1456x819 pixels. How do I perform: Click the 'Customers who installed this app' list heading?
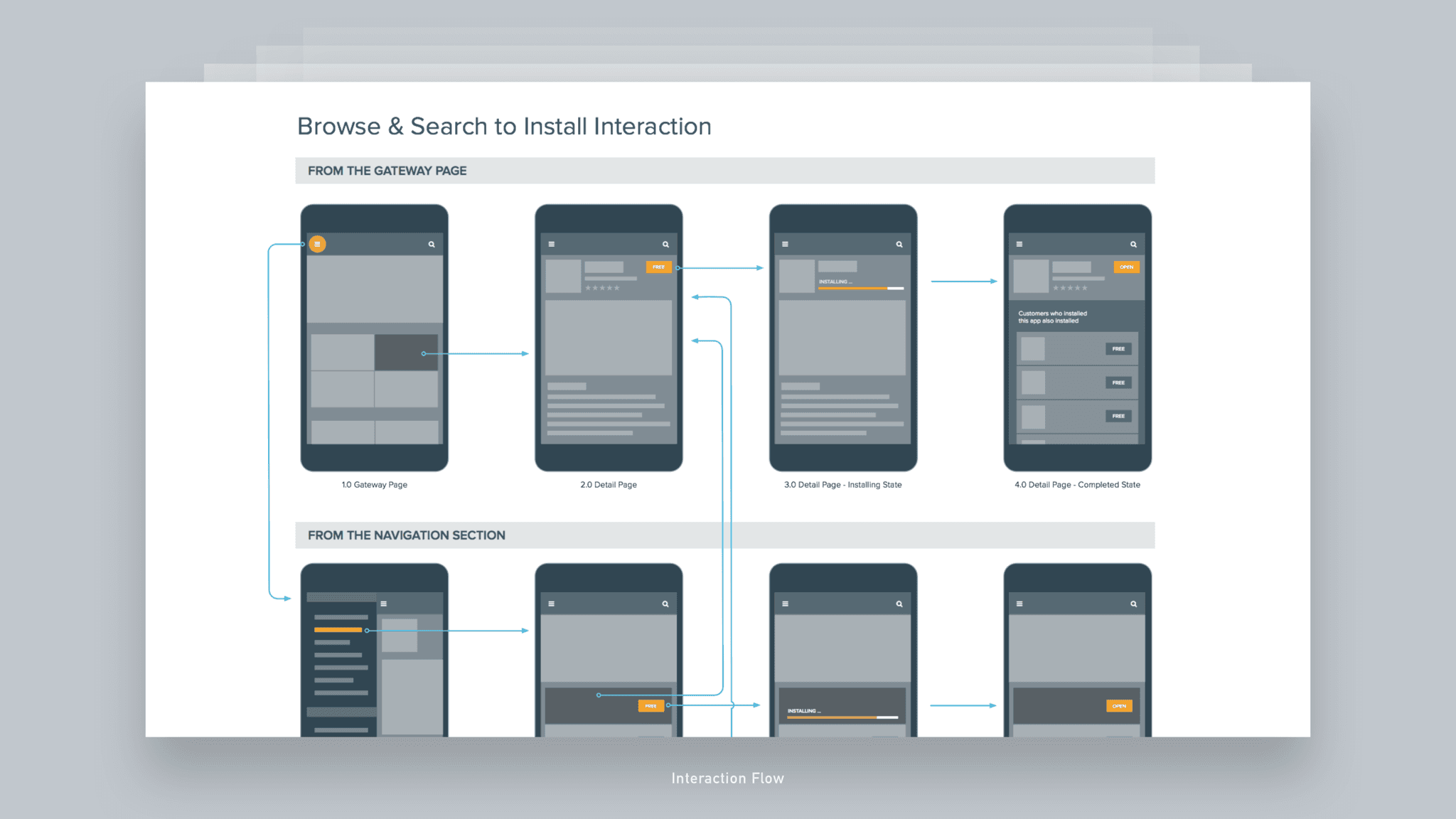1051,316
